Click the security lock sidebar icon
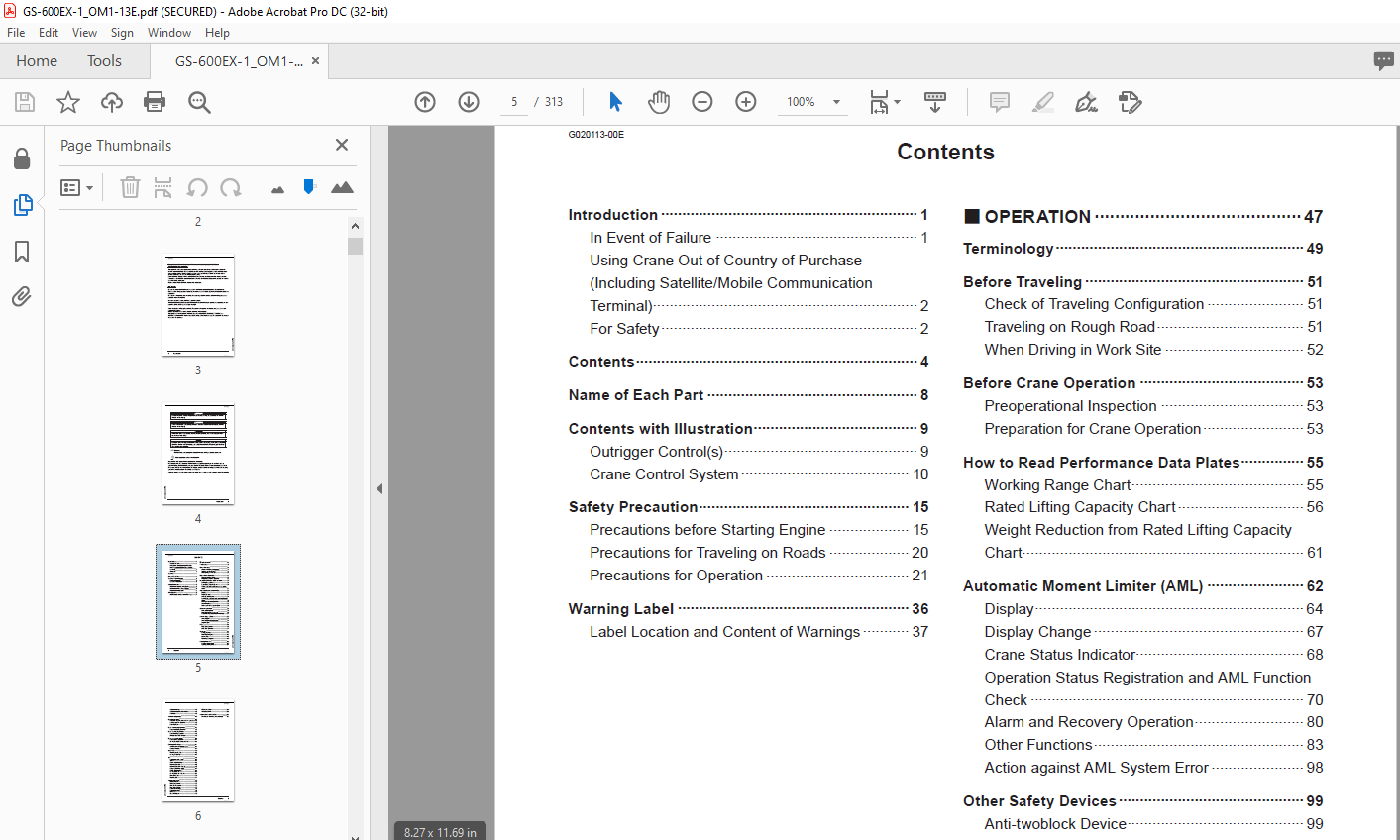Viewport: 1400px width, 840px height. 22,158
